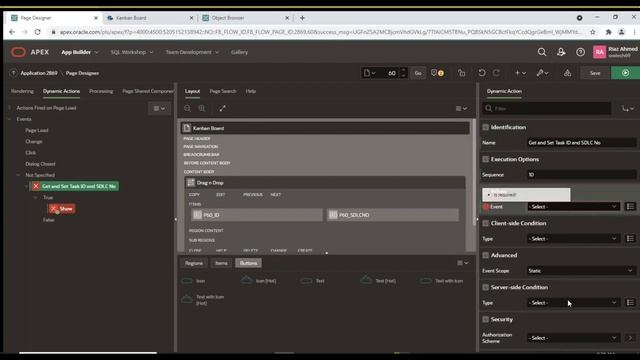
Task: Click the zoom out icon in Layout
Action: point(187,109)
